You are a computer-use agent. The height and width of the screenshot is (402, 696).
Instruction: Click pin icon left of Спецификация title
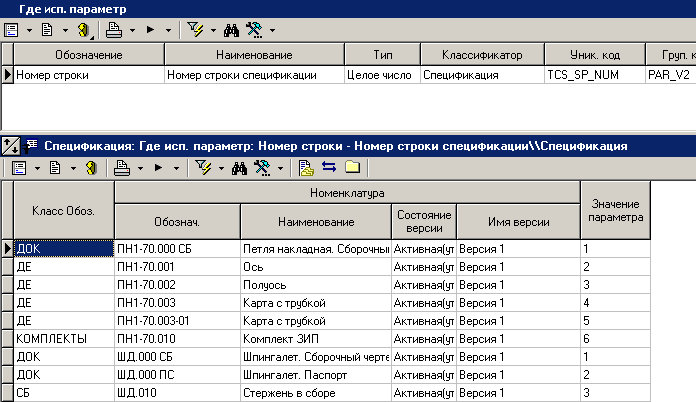pyautogui.click(x=11, y=145)
